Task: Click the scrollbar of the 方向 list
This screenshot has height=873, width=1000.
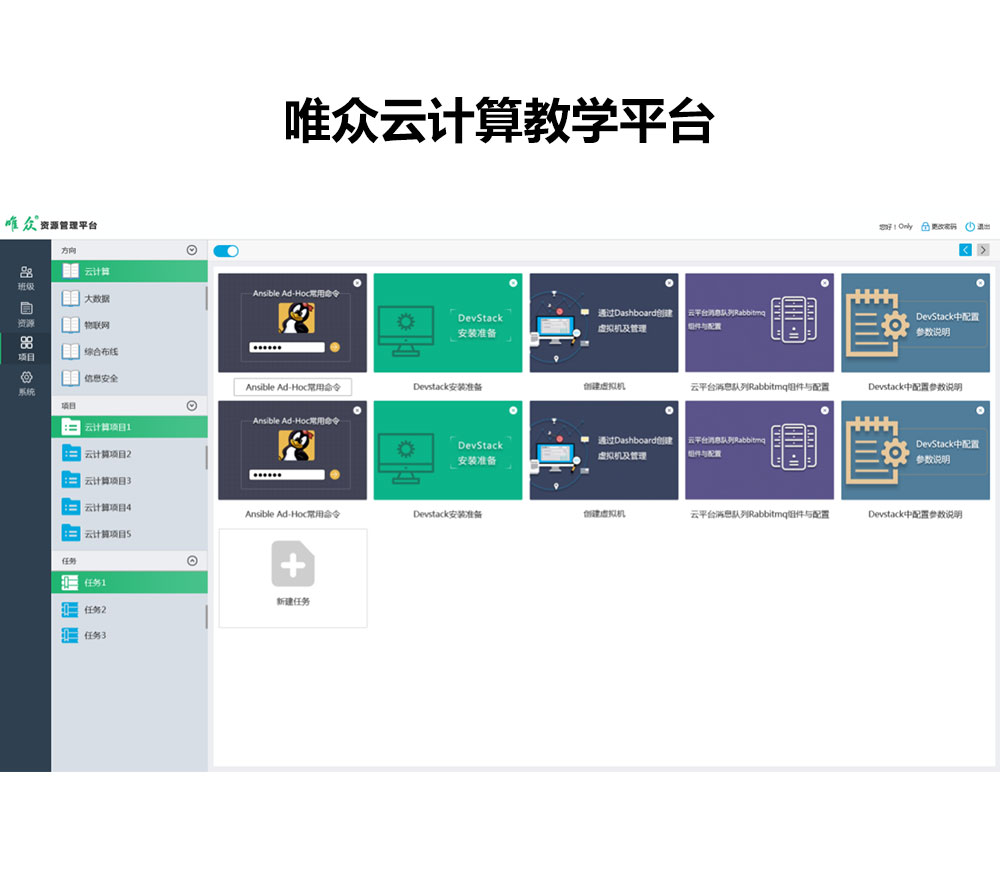Action: 206,298
